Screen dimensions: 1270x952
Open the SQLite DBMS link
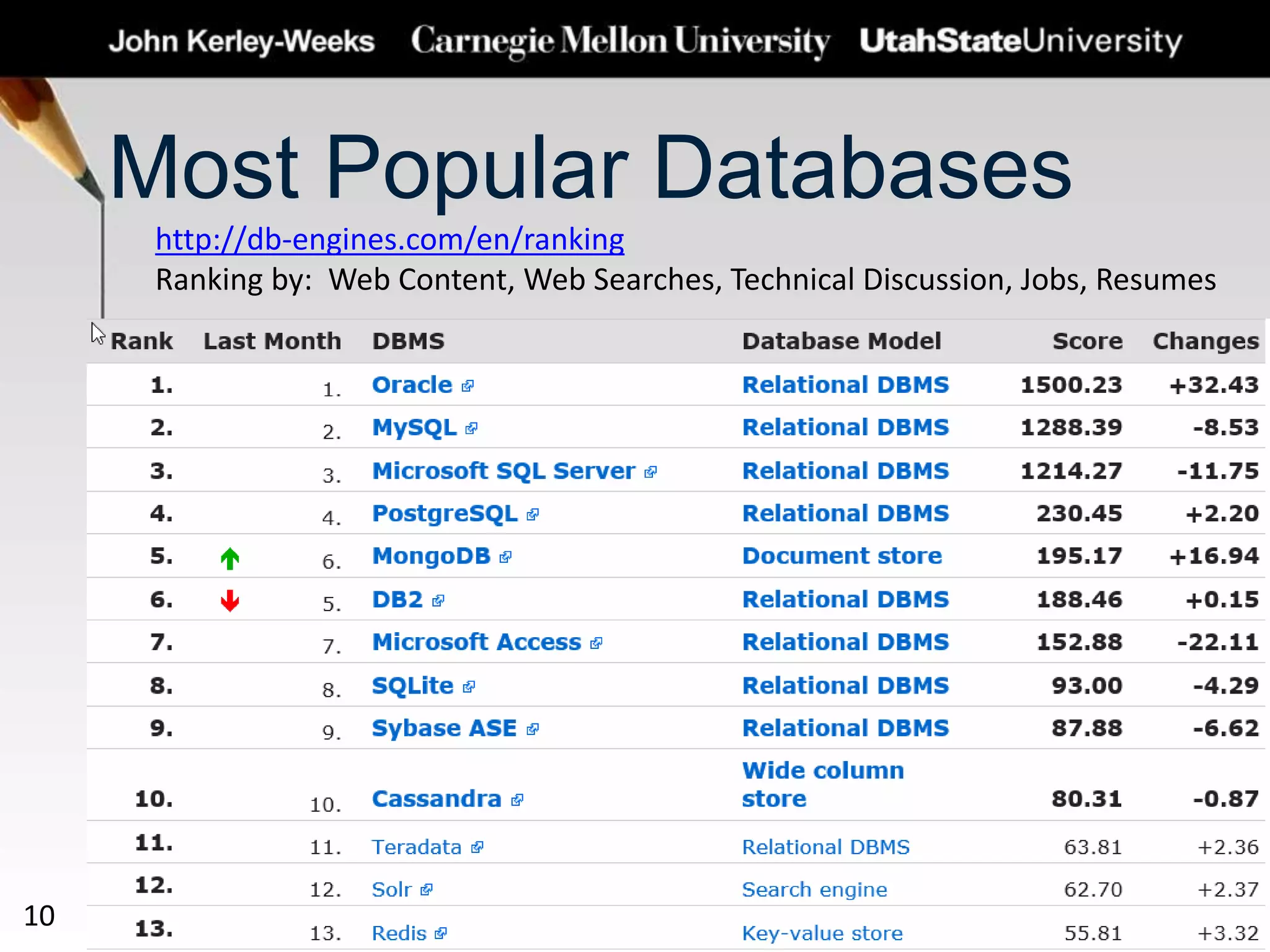tap(412, 685)
